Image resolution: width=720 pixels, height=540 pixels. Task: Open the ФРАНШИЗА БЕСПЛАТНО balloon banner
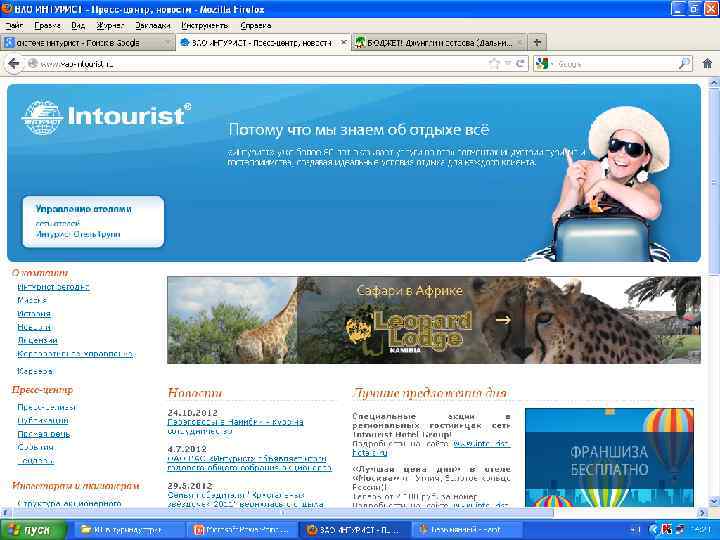click(609, 458)
